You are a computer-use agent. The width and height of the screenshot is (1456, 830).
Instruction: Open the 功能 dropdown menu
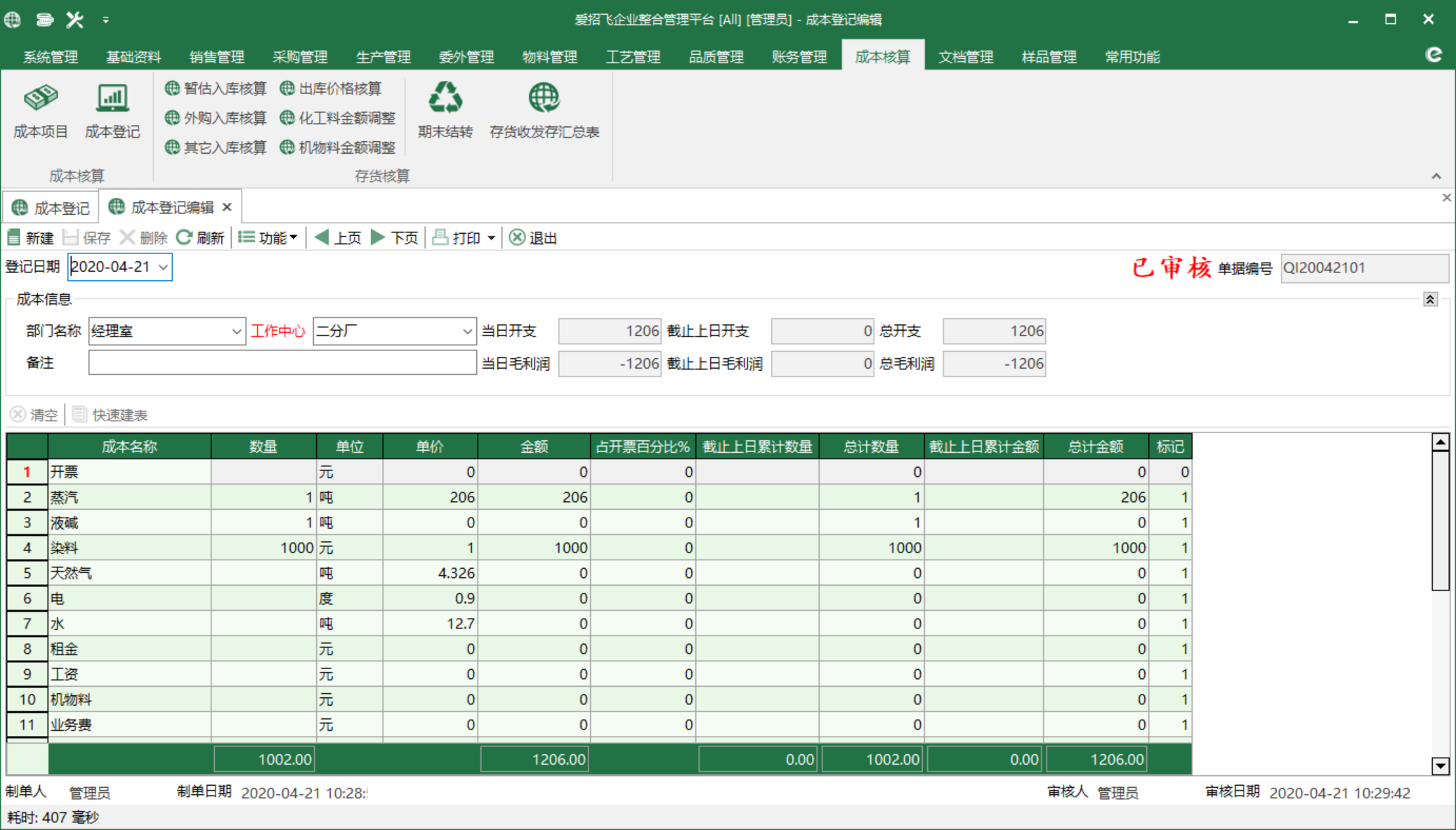click(268, 238)
